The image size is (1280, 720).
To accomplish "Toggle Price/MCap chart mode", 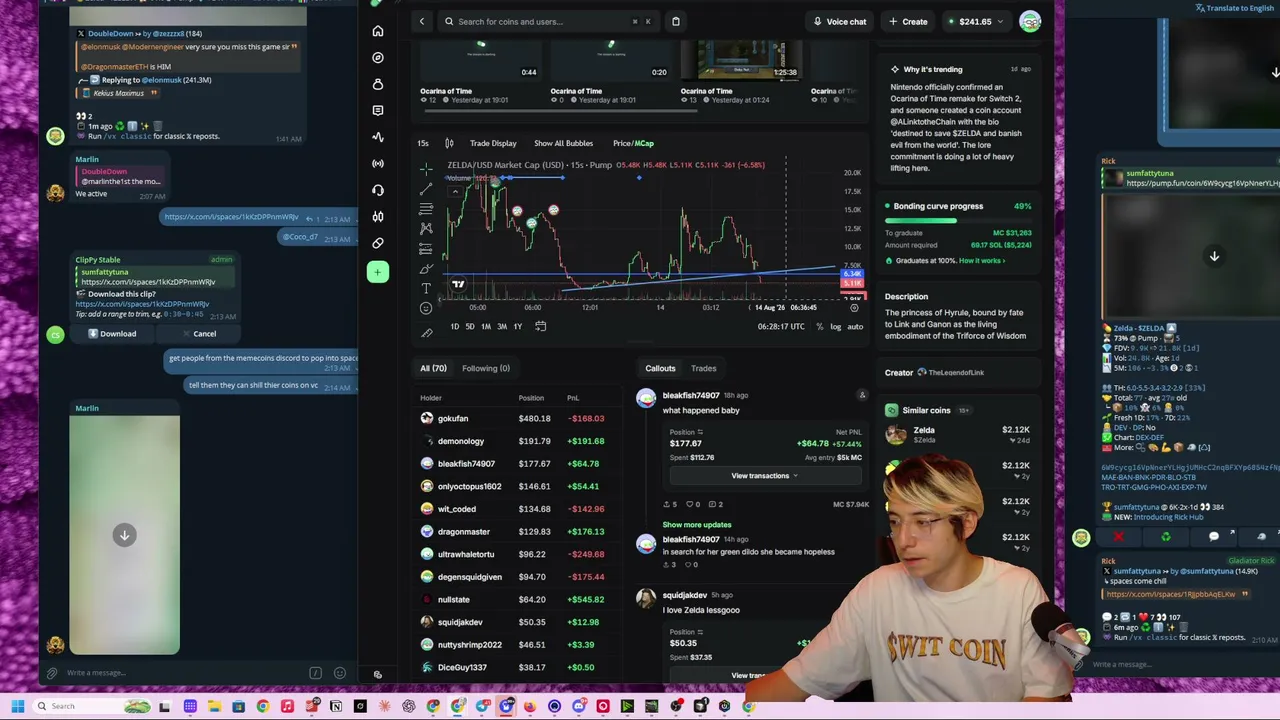I will tap(633, 143).
